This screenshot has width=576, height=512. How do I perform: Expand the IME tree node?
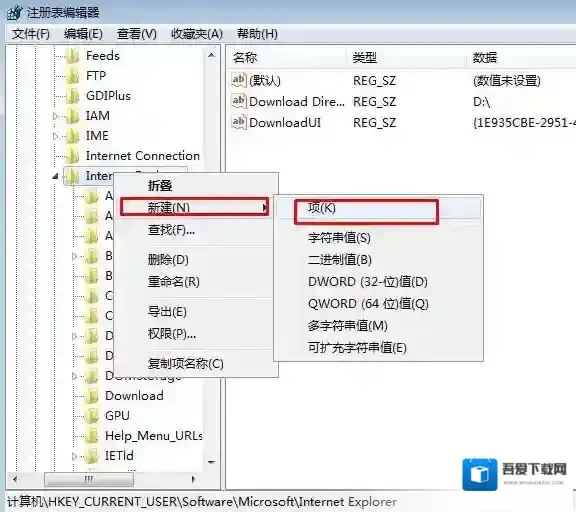[x=55, y=136]
